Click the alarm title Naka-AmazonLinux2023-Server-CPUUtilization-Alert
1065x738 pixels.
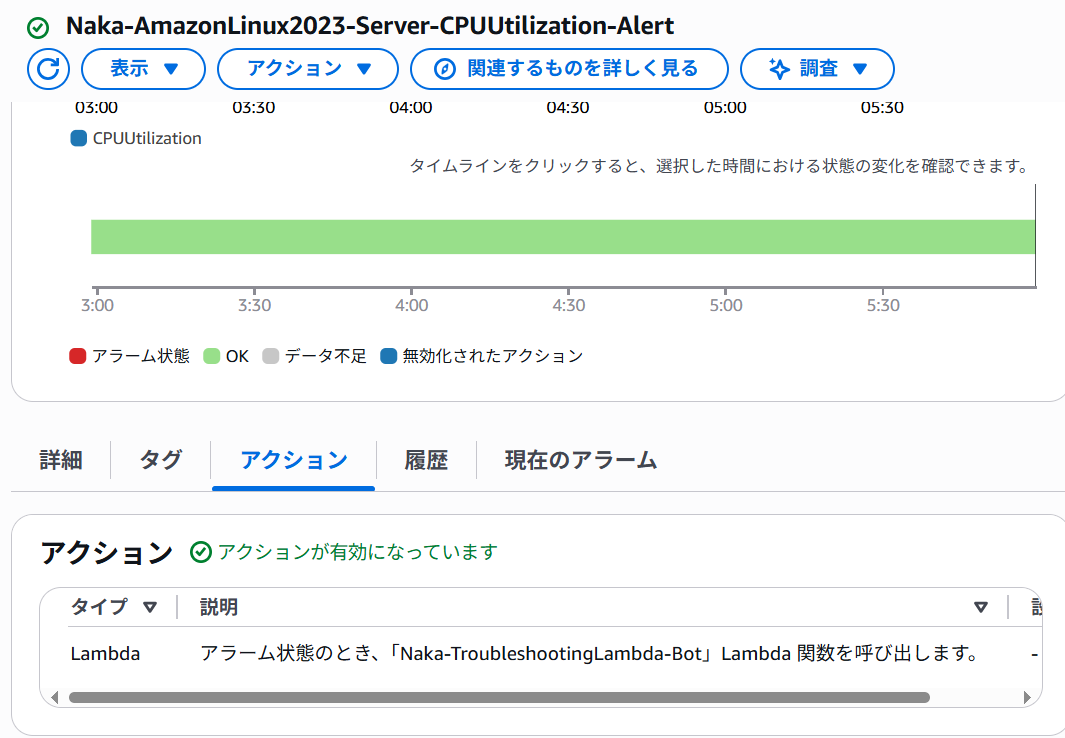(x=370, y=26)
